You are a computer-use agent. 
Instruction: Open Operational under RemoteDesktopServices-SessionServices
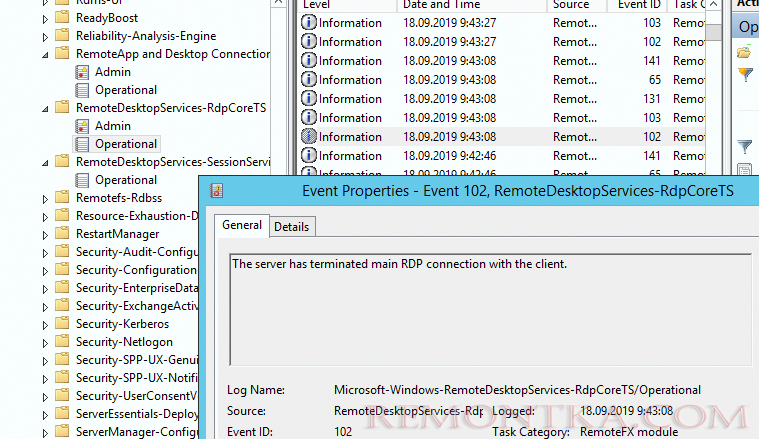click(126, 180)
